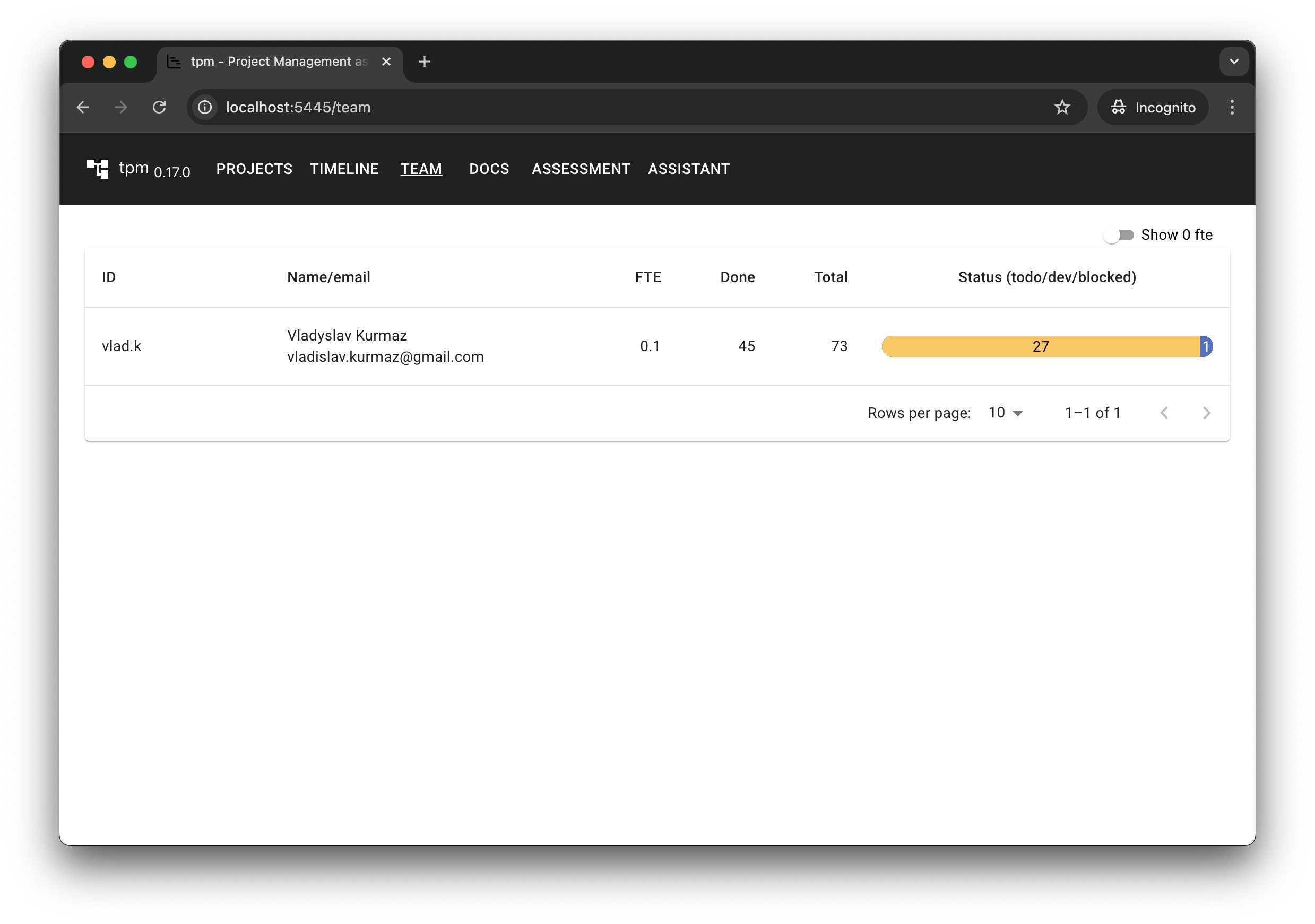This screenshot has height=924, width=1315.
Task: View site information icon in address bar
Action: point(204,107)
